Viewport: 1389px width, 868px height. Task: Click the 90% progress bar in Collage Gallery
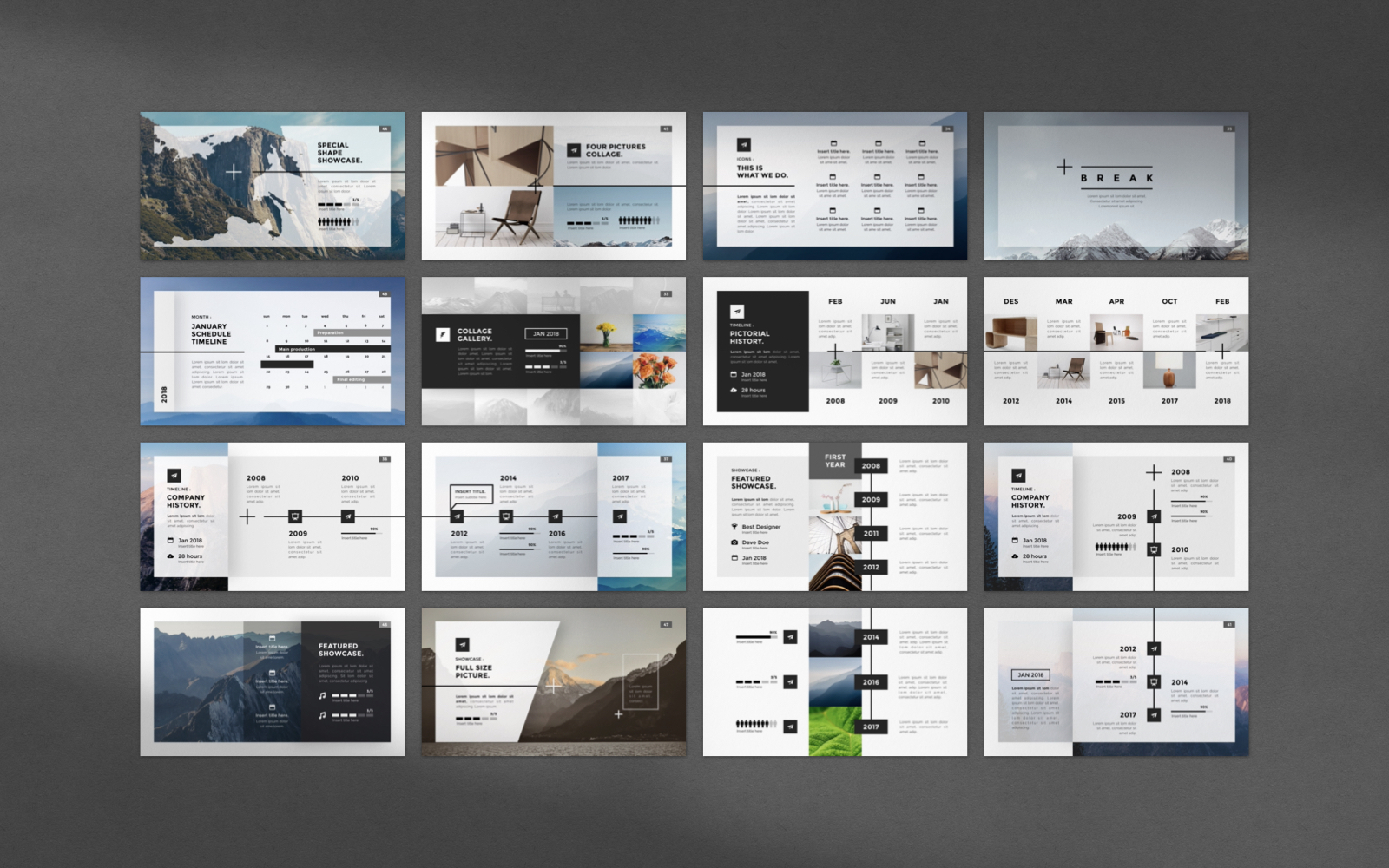click(x=546, y=351)
